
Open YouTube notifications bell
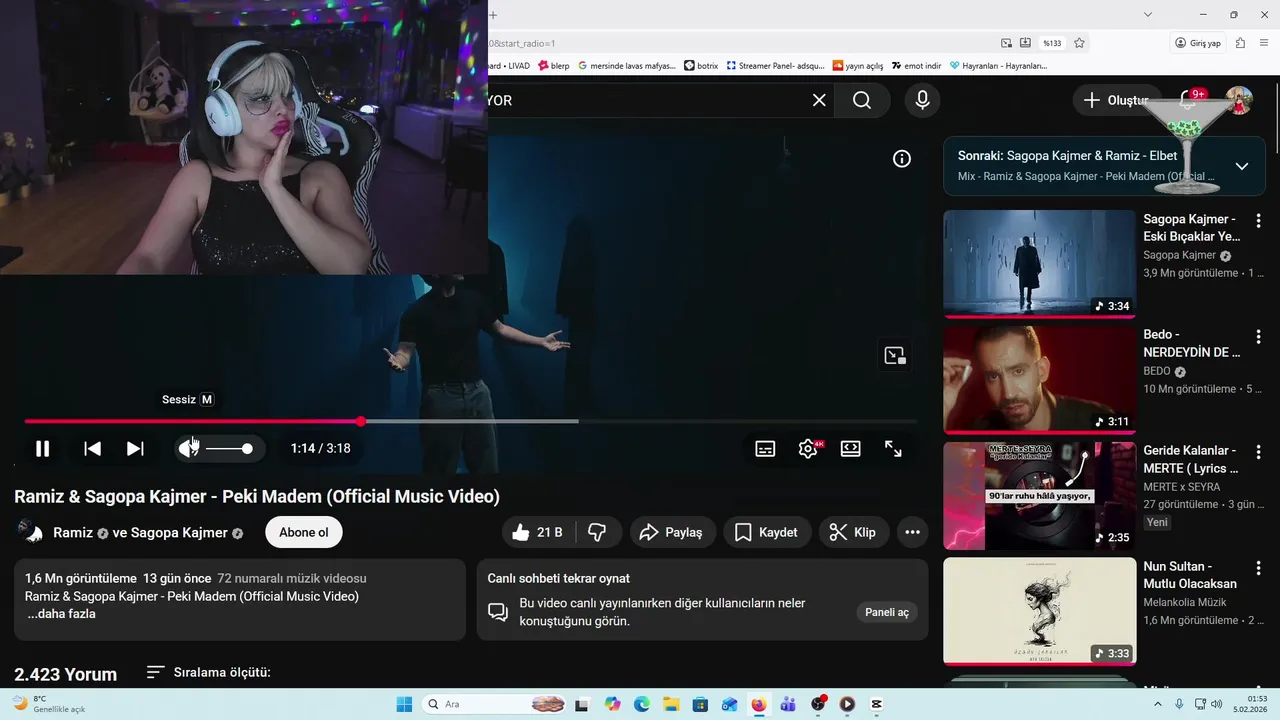coord(1189,100)
